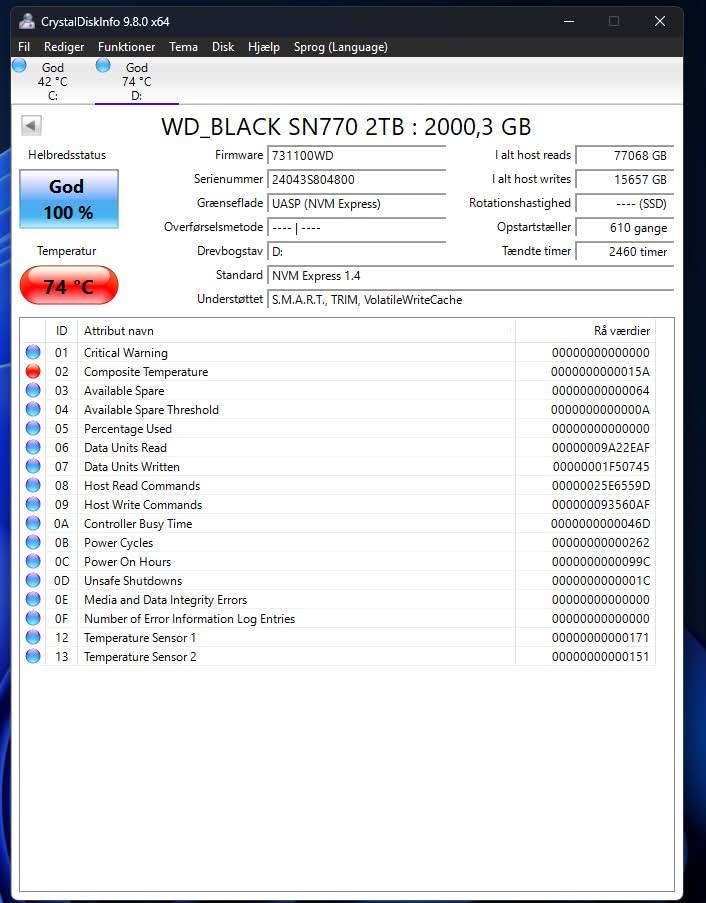
Task: Open the Disk menu
Action: tap(223, 47)
